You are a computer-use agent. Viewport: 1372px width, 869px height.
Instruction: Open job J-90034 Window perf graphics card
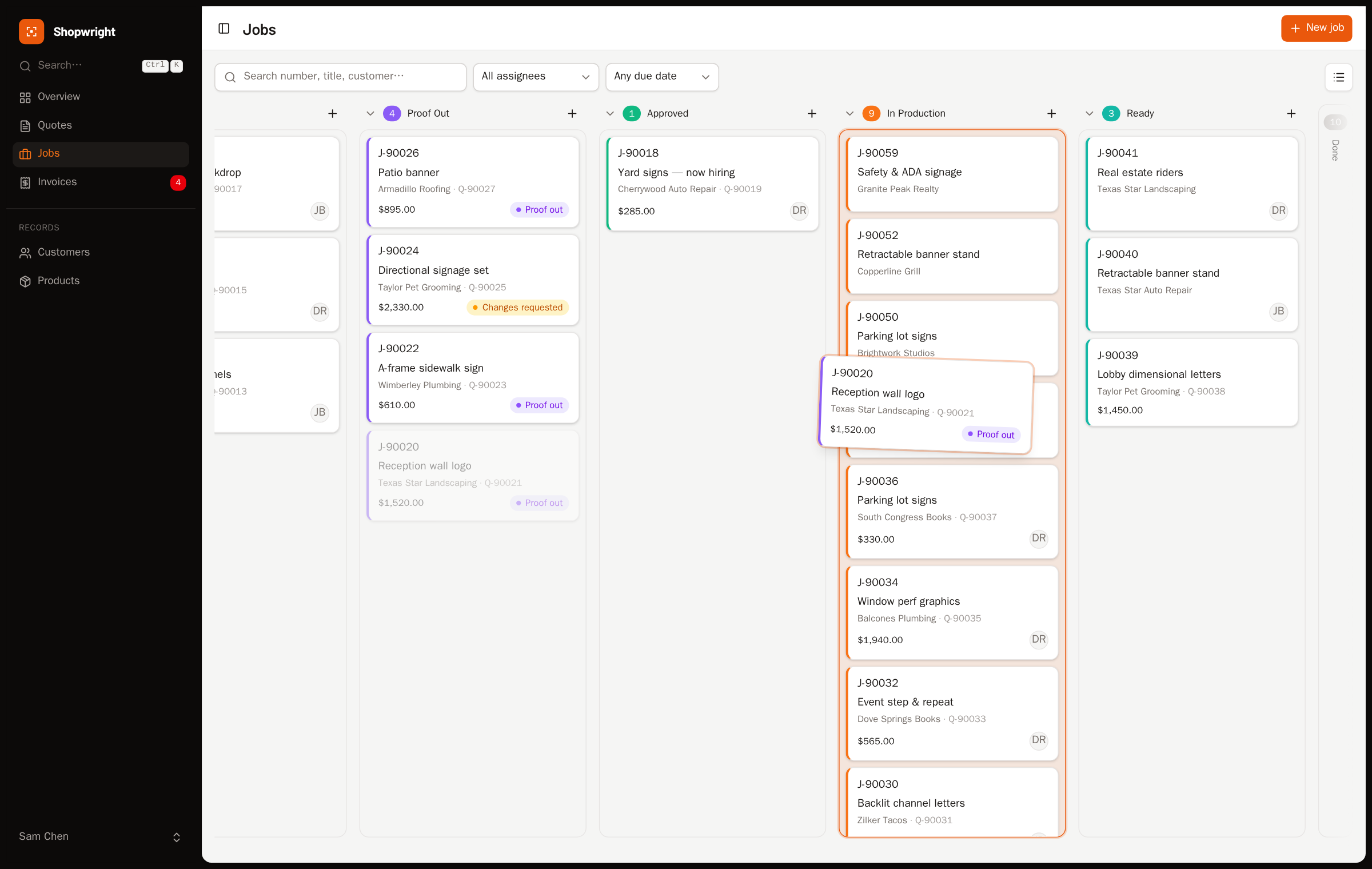(x=952, y=612)
